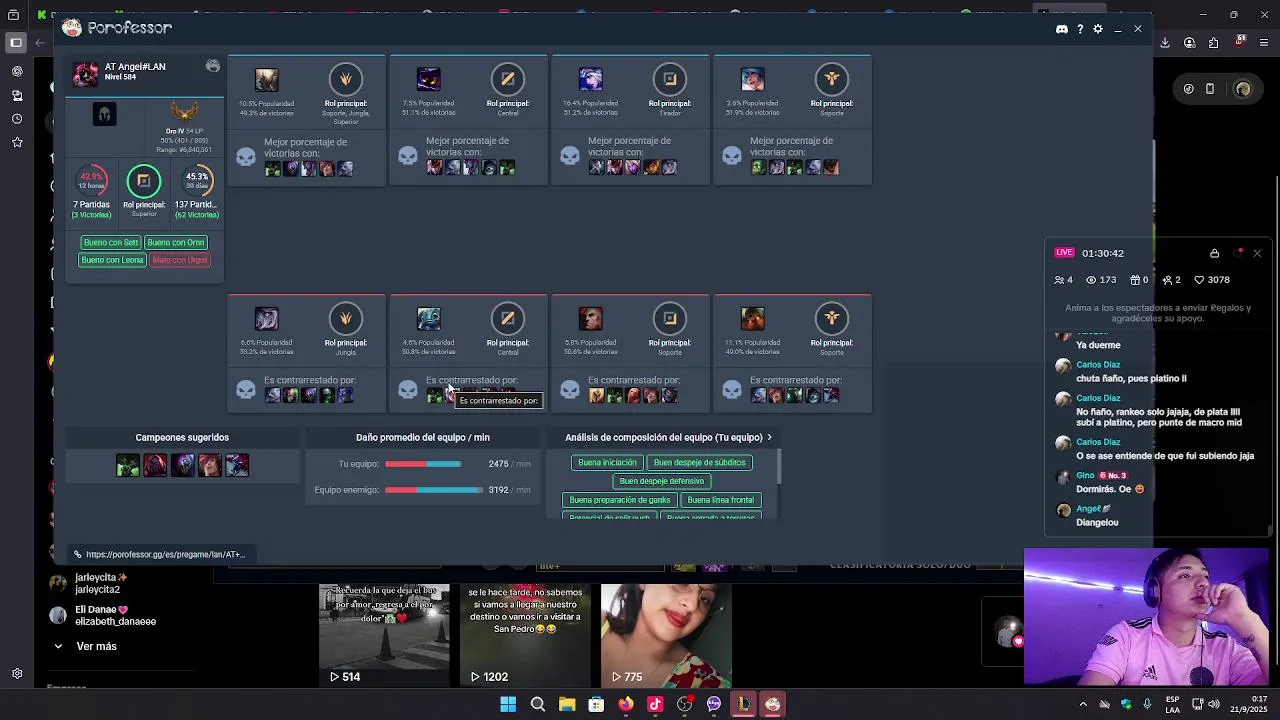Open the Discord link icon in Porofessor
Viewport: 1280px width, 720px height.
point(1062,29)
